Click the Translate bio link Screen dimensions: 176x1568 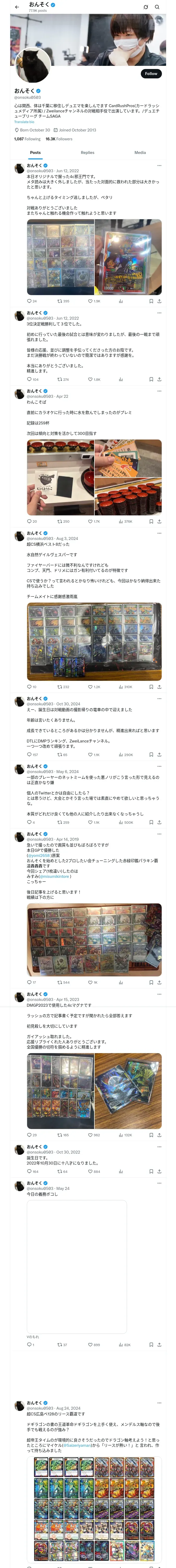(x=24, y=122)
